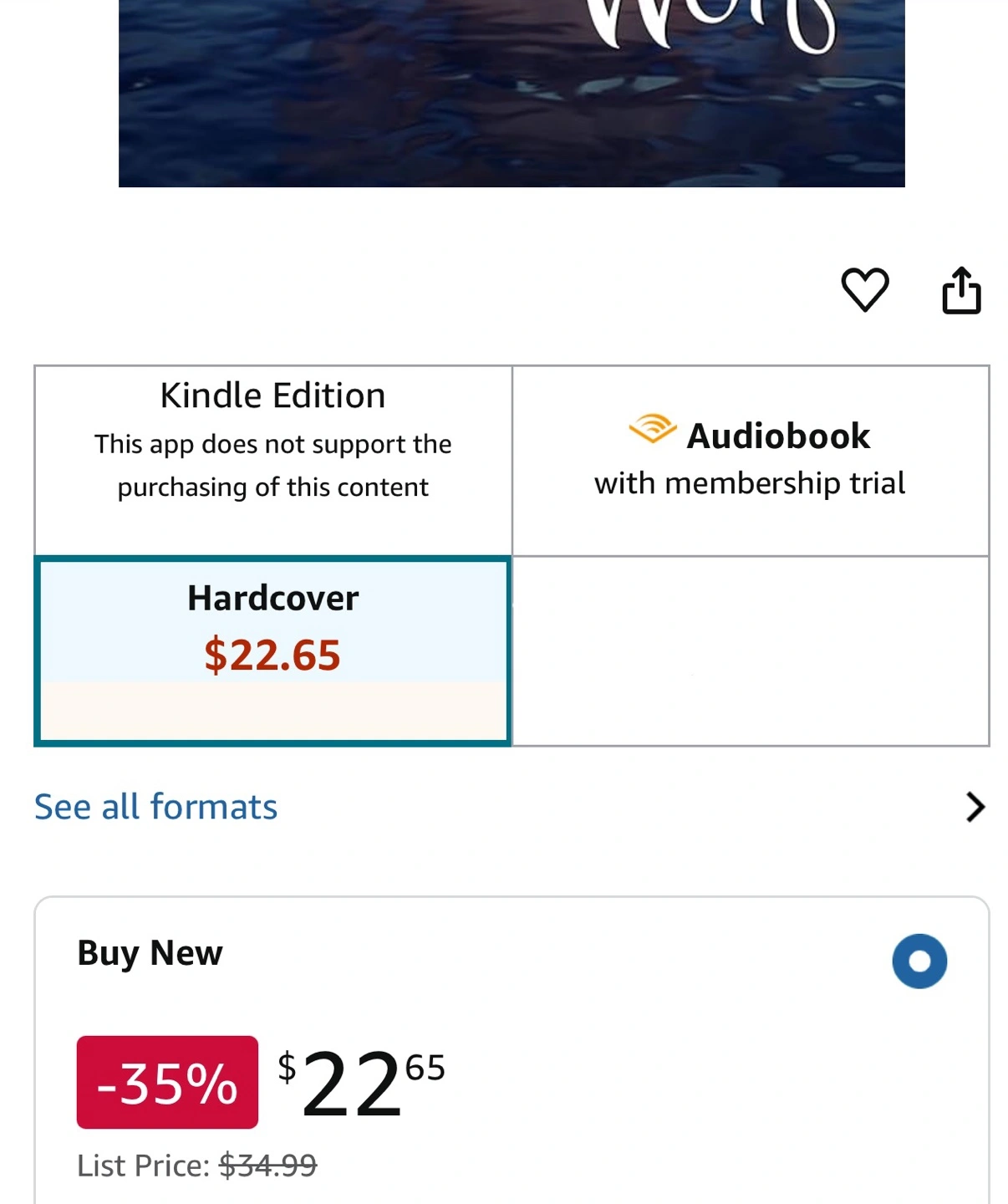Viewport: 1008px width, 1204px height.
Task: Expand formats with the right chevron arrow
Action: tap(975, 807)
